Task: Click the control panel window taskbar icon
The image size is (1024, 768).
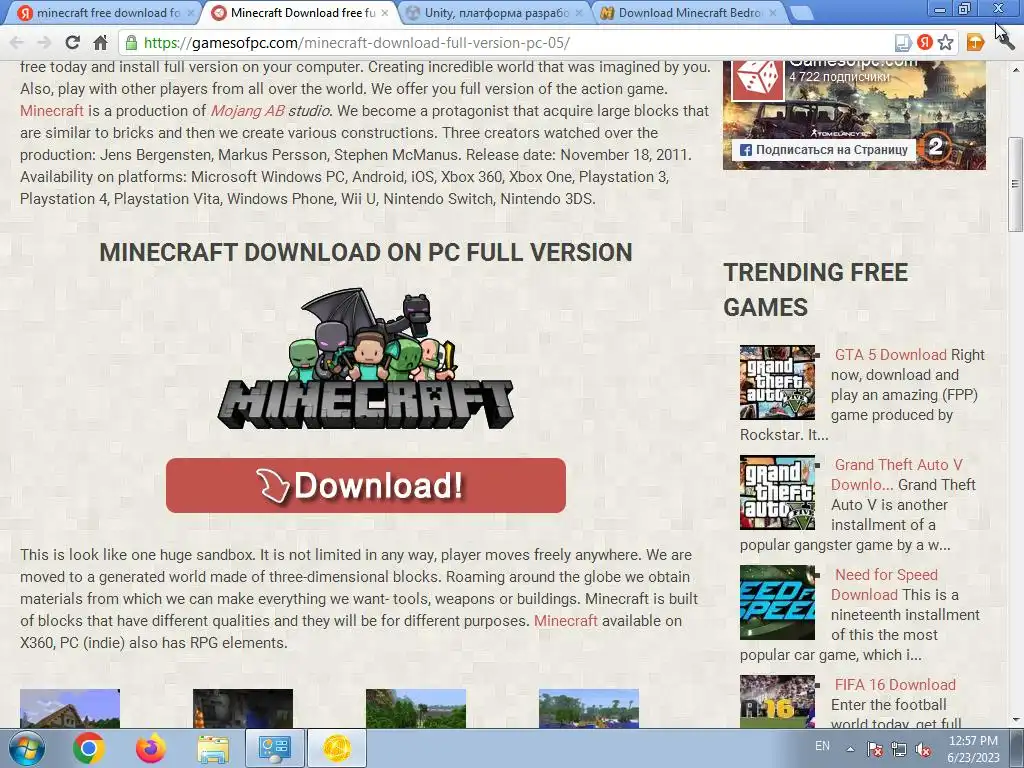Action: (275, 748)
